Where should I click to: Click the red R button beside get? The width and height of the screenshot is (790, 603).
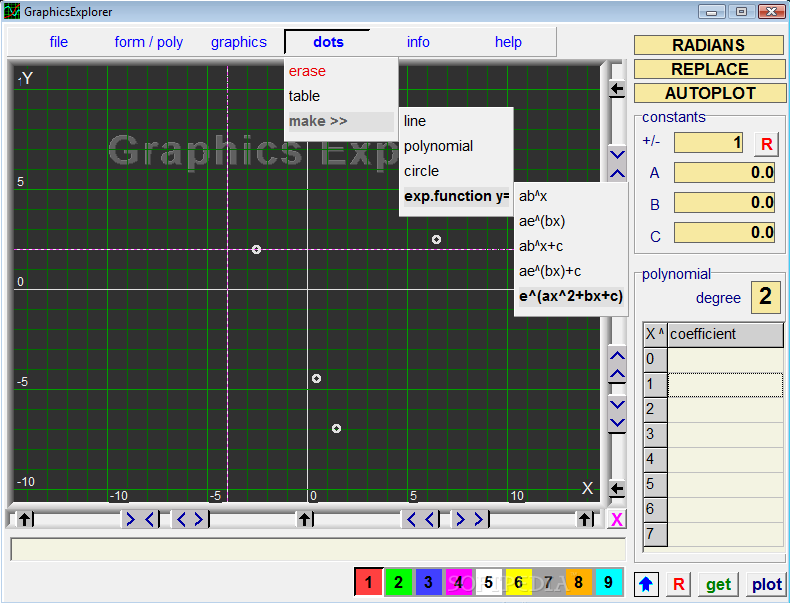click(678, 584)
